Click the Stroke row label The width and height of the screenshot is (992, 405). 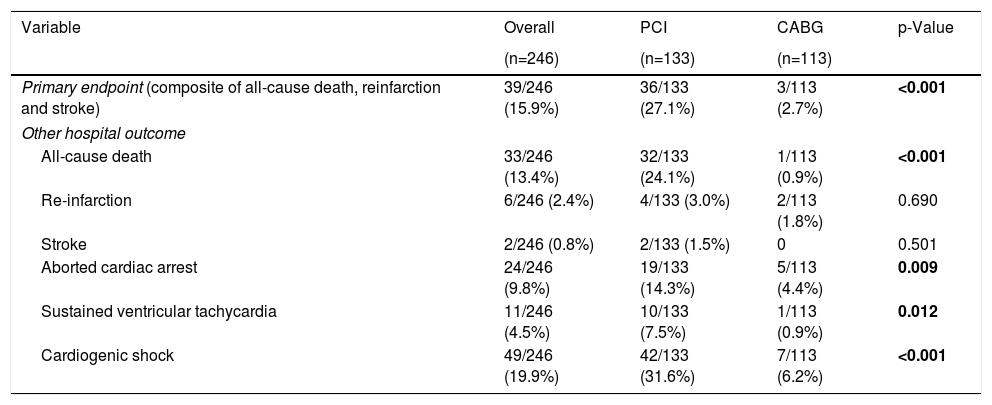coord(62,243)
